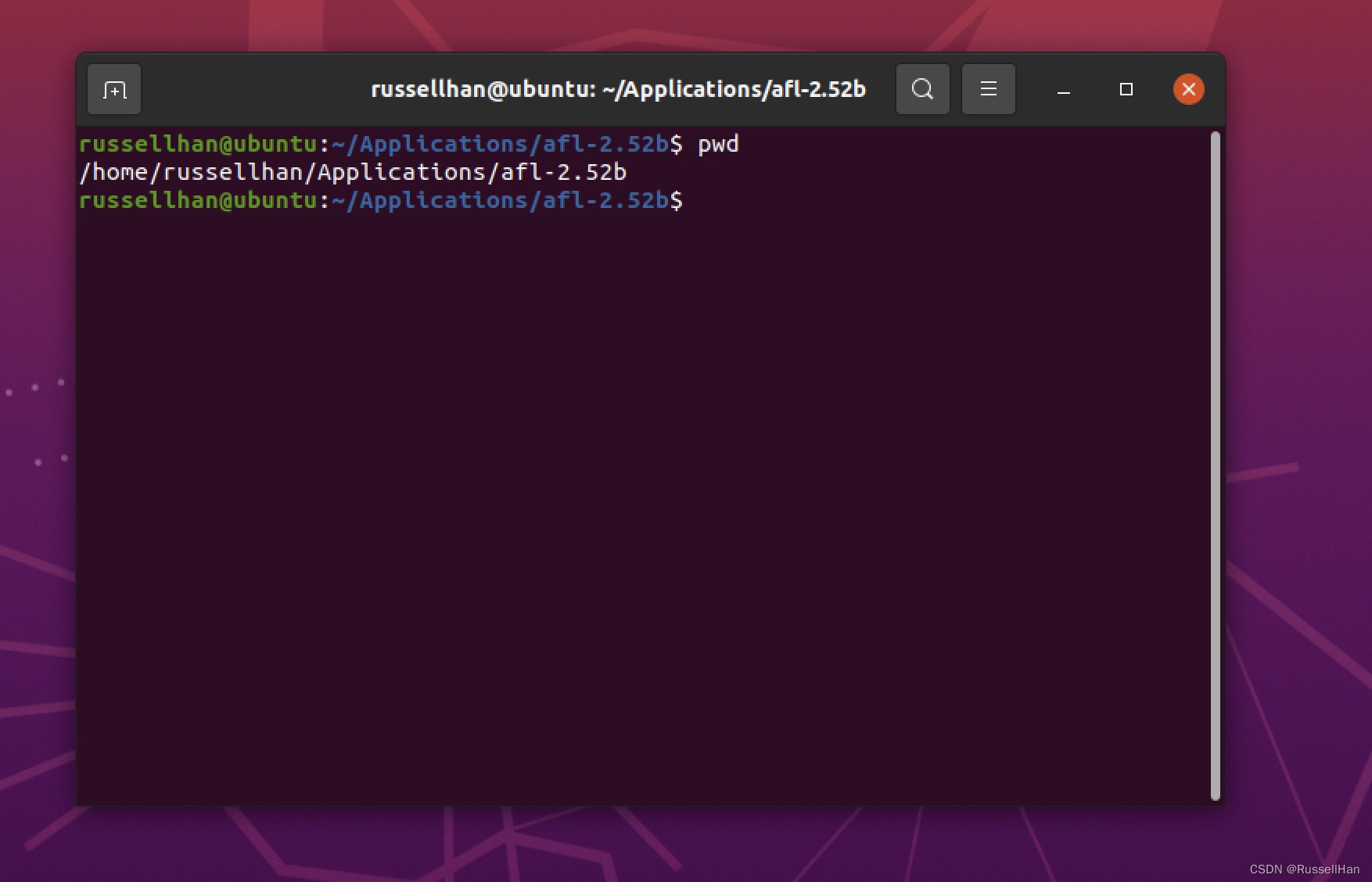Click the terminal vertical scrollbar

[1216, 466]
